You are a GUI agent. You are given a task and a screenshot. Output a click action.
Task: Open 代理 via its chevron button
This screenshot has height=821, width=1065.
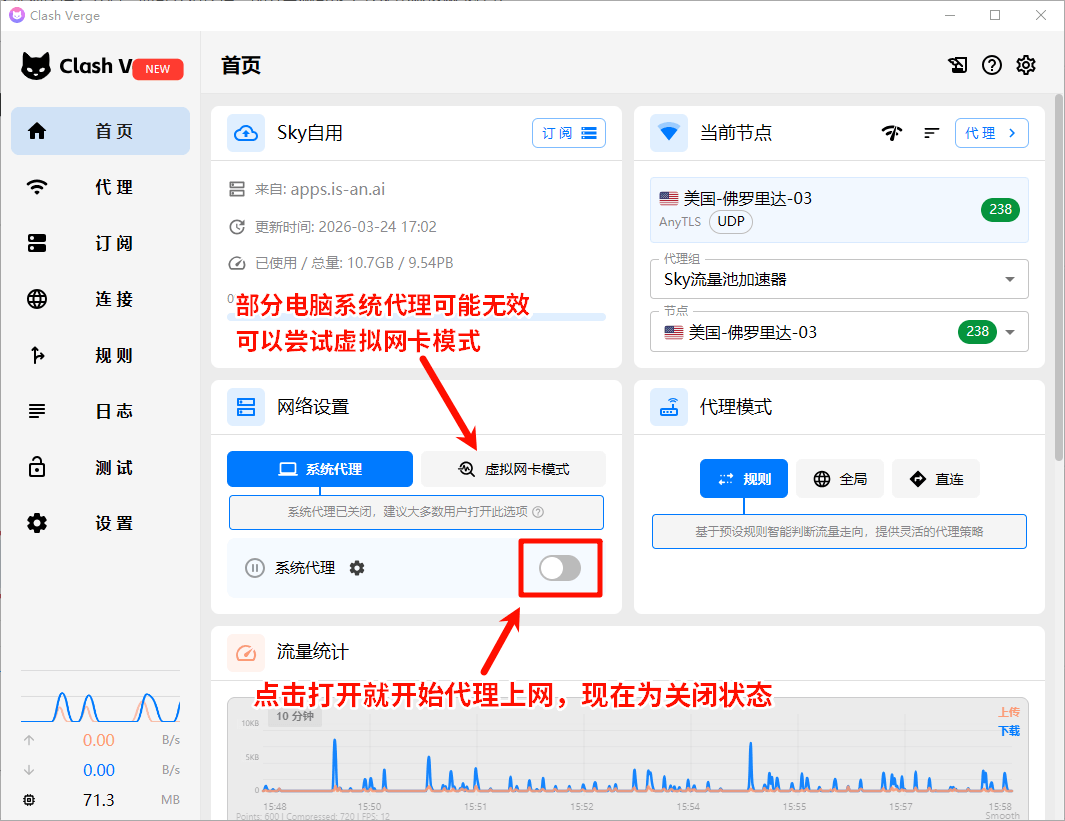[991, 132]
